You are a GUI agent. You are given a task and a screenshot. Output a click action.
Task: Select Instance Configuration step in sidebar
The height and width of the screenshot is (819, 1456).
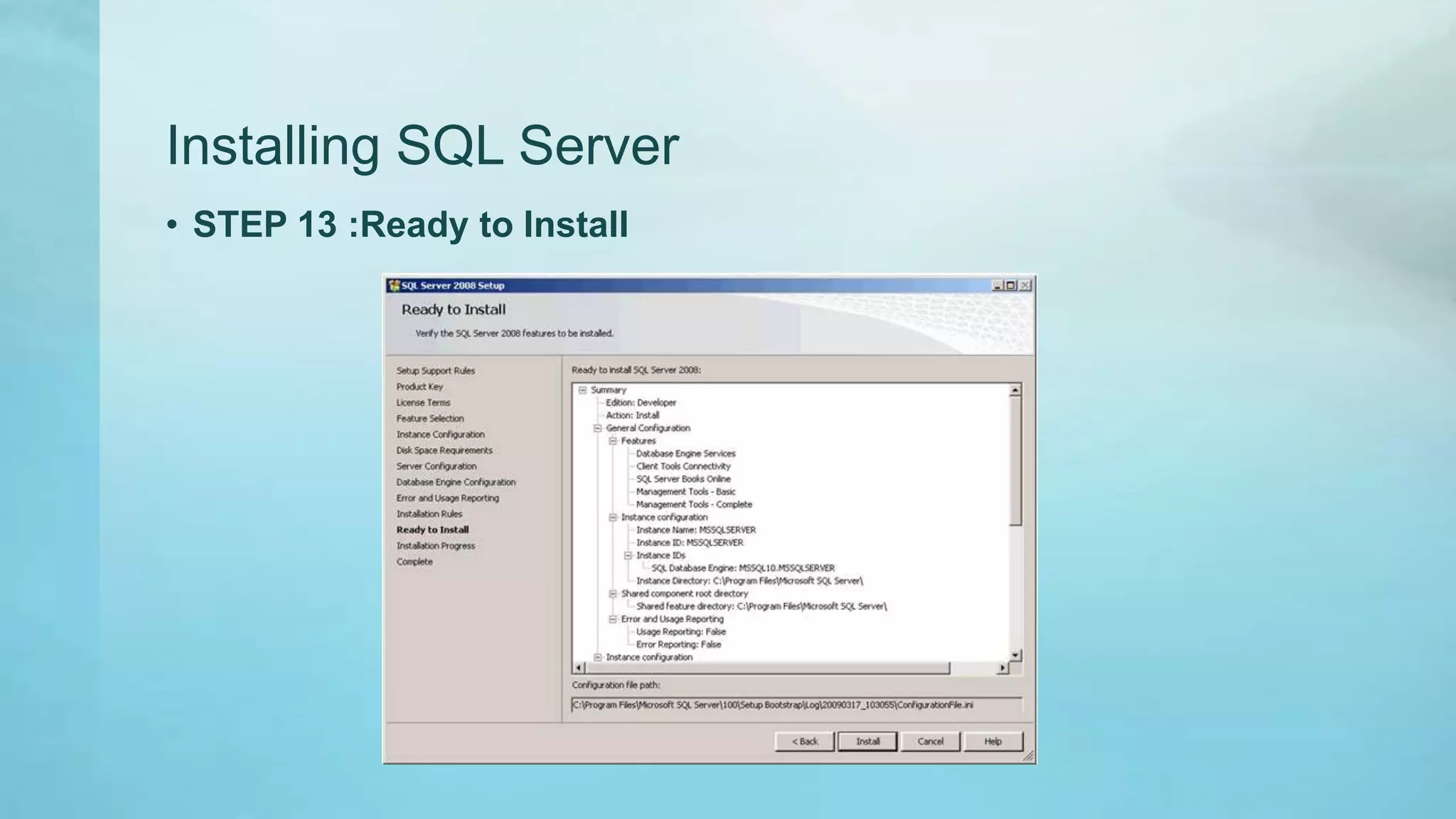[440, 434]
